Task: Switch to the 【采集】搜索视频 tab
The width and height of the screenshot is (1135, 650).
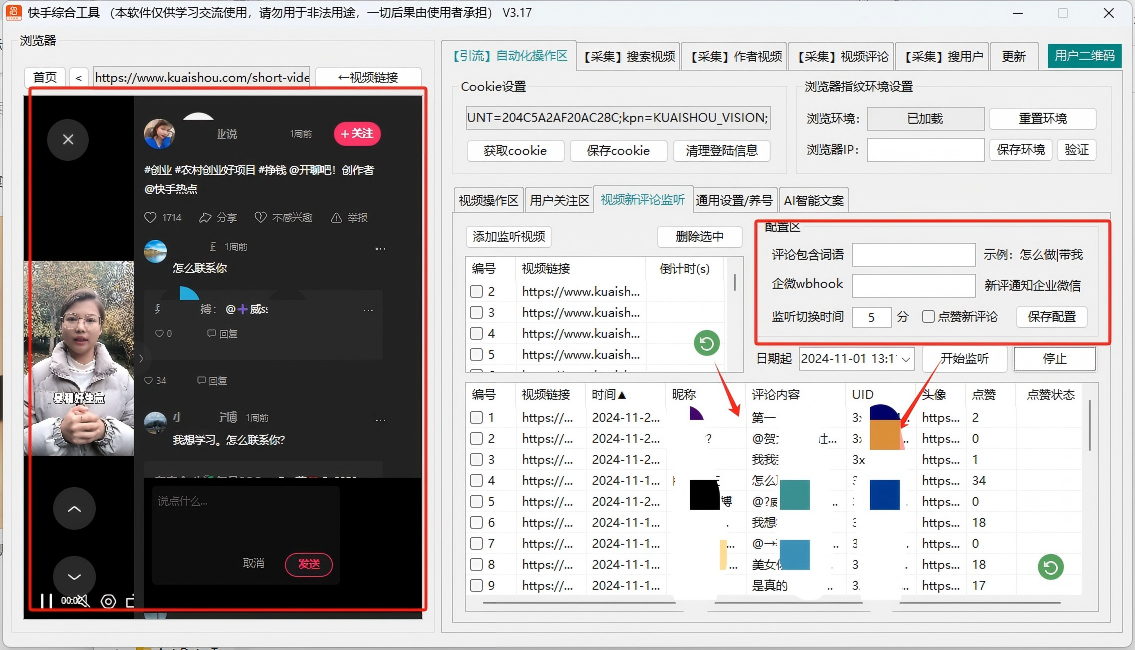Action: point(630,56)
